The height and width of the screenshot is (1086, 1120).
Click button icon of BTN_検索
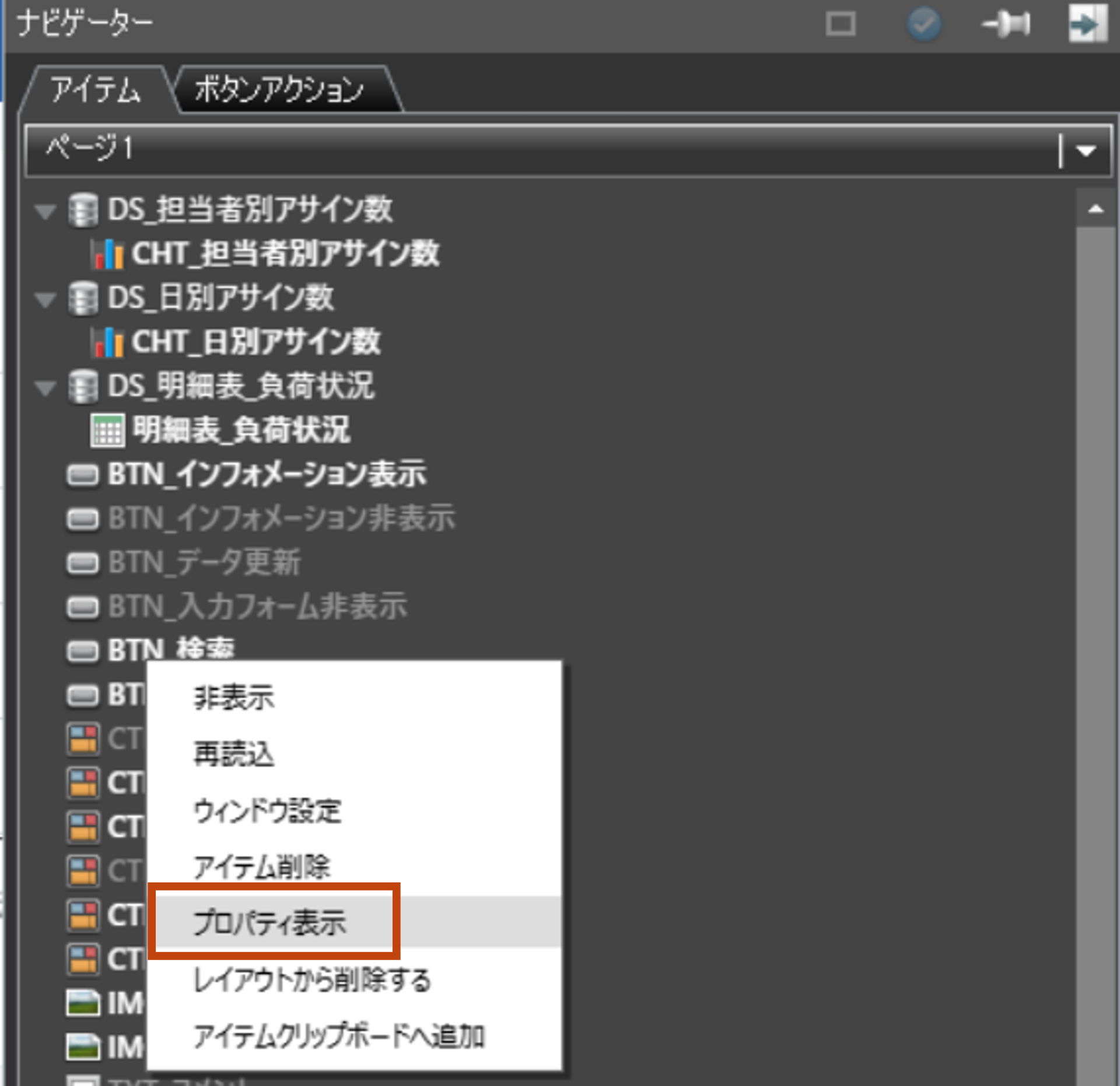(x=83, y=651)
